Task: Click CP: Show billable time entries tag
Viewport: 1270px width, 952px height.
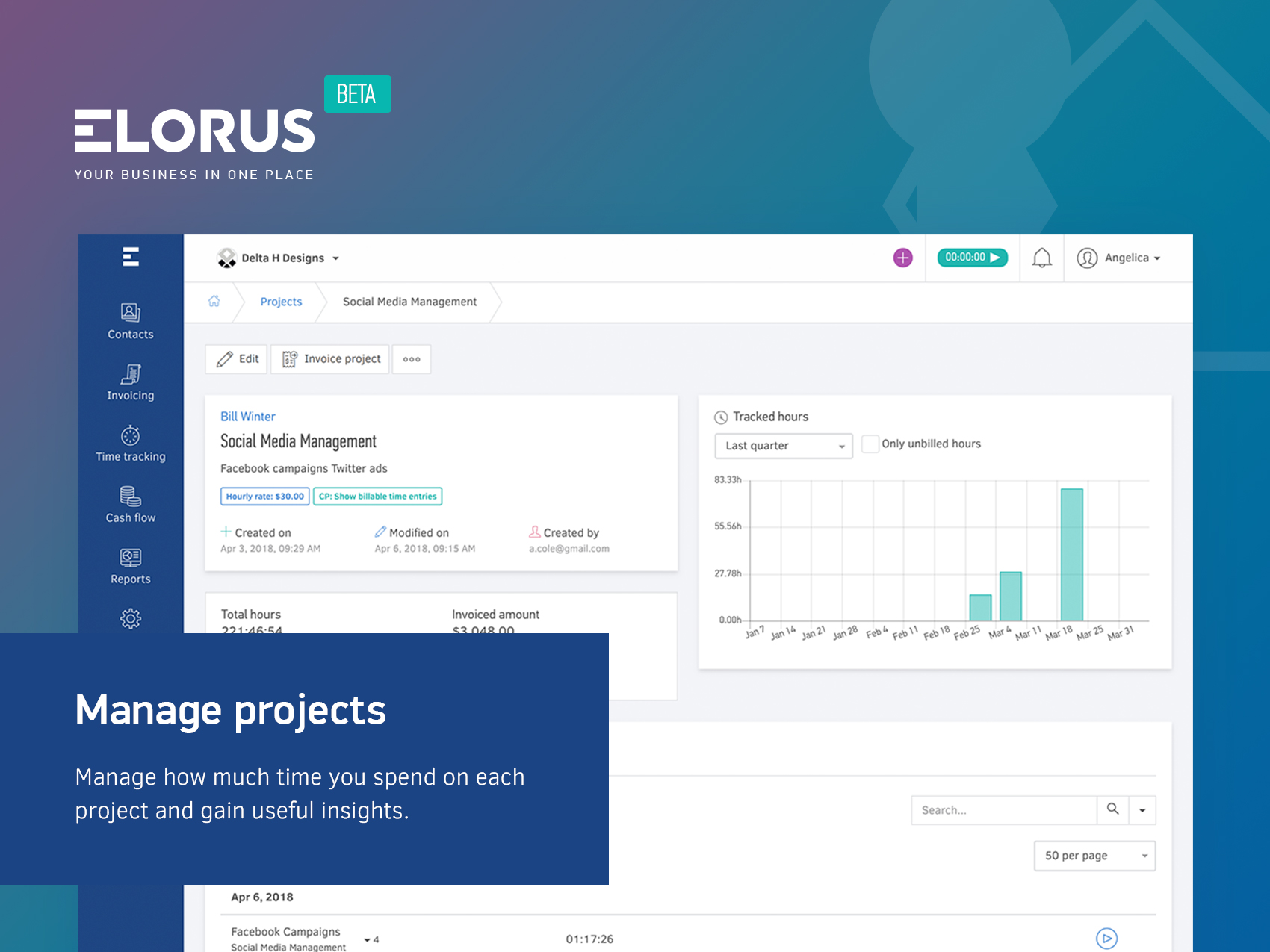Action: 377,497
